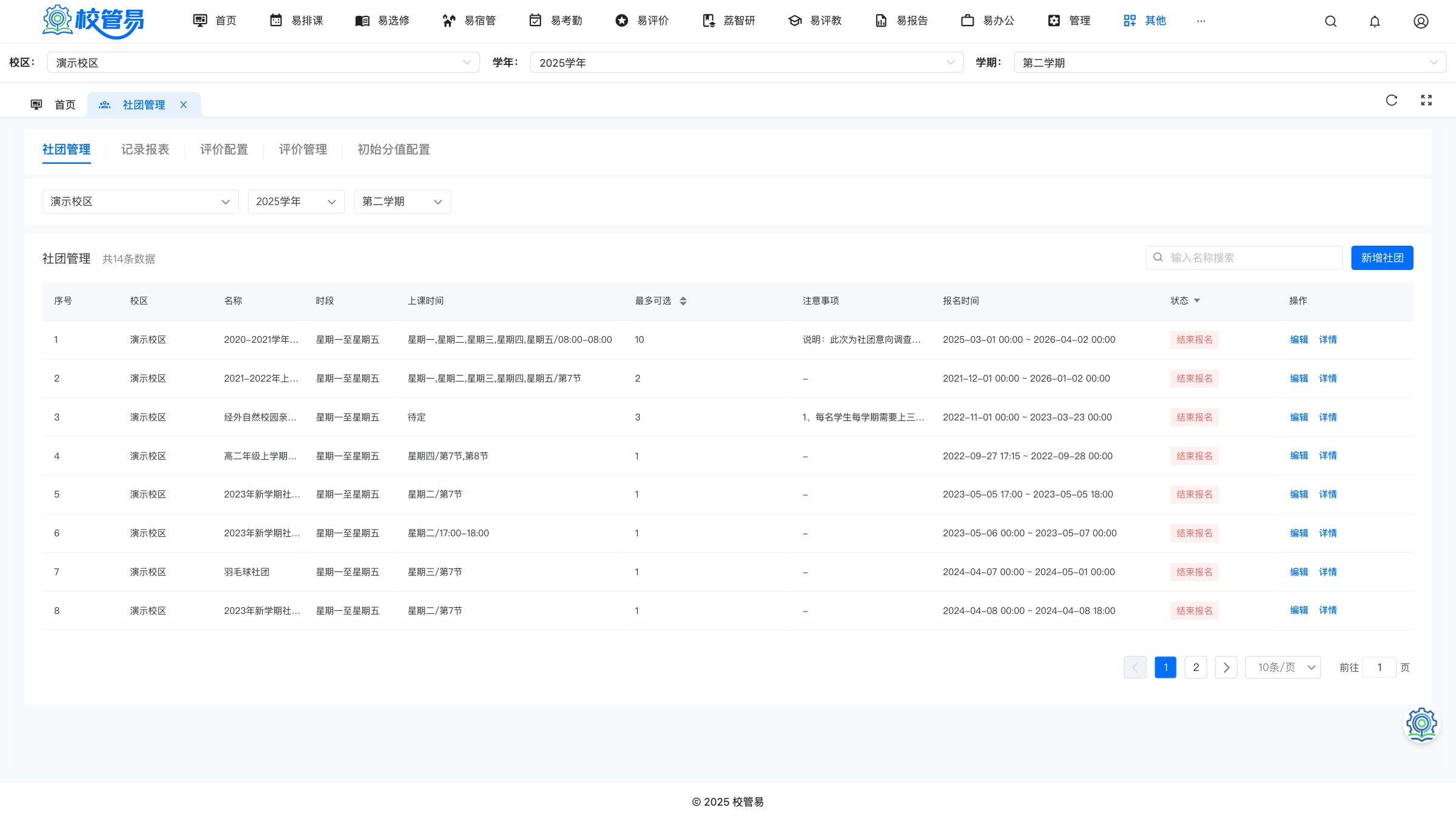Open the 易办公 navigation item

point(988,21)
